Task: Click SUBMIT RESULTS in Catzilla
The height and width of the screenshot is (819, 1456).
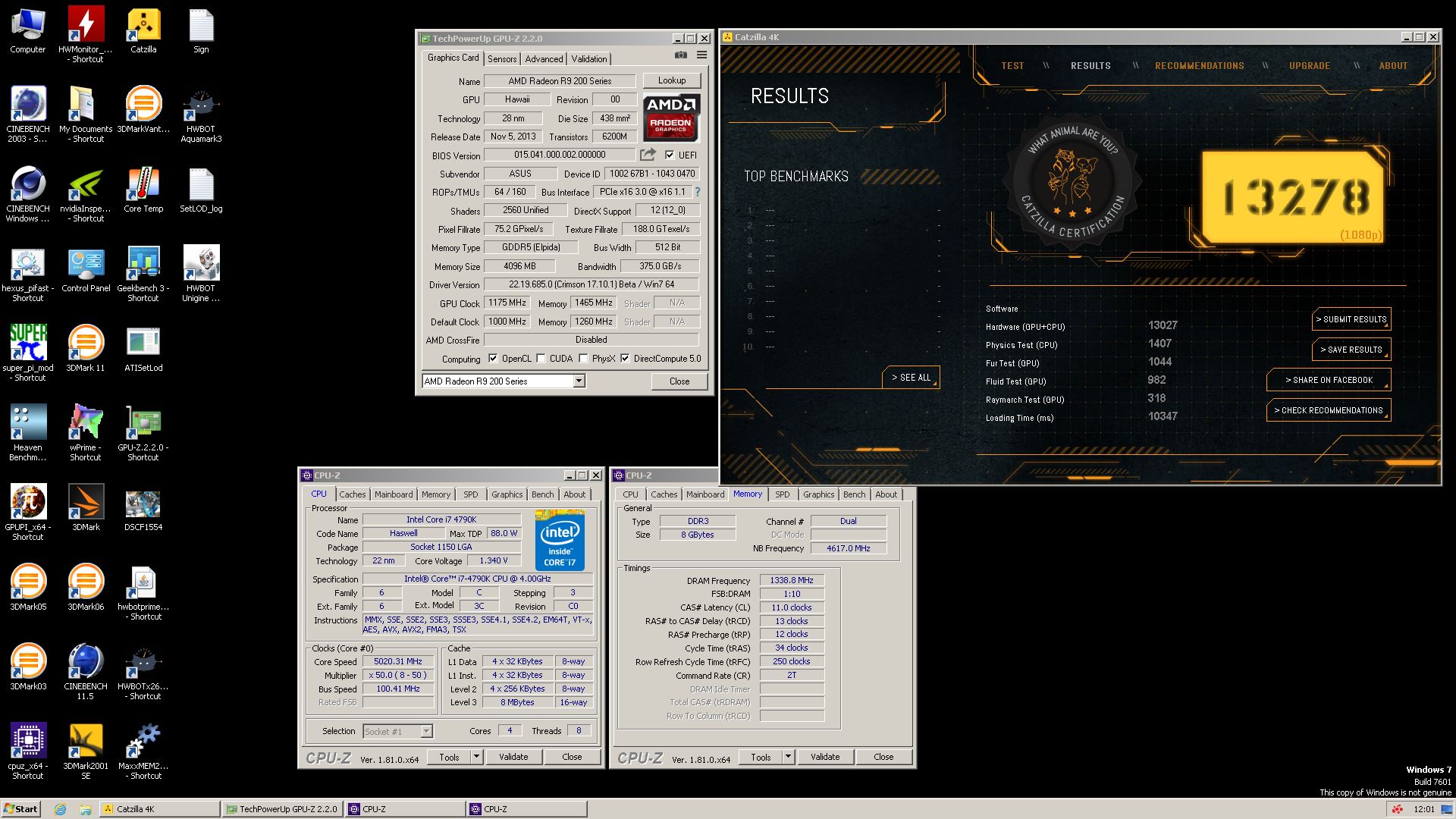Action: pos(1351,319)
